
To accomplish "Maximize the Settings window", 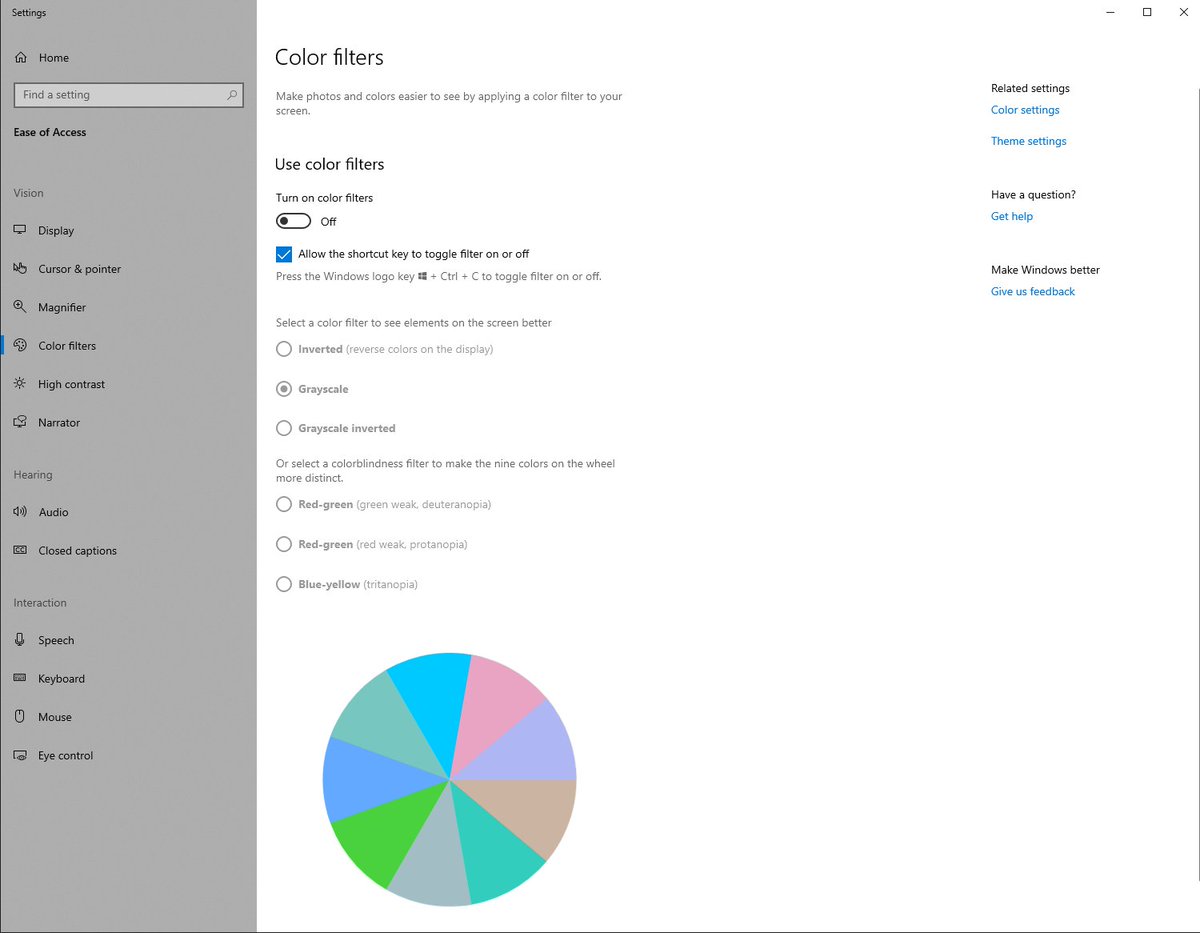I will tap(1147, 12).
